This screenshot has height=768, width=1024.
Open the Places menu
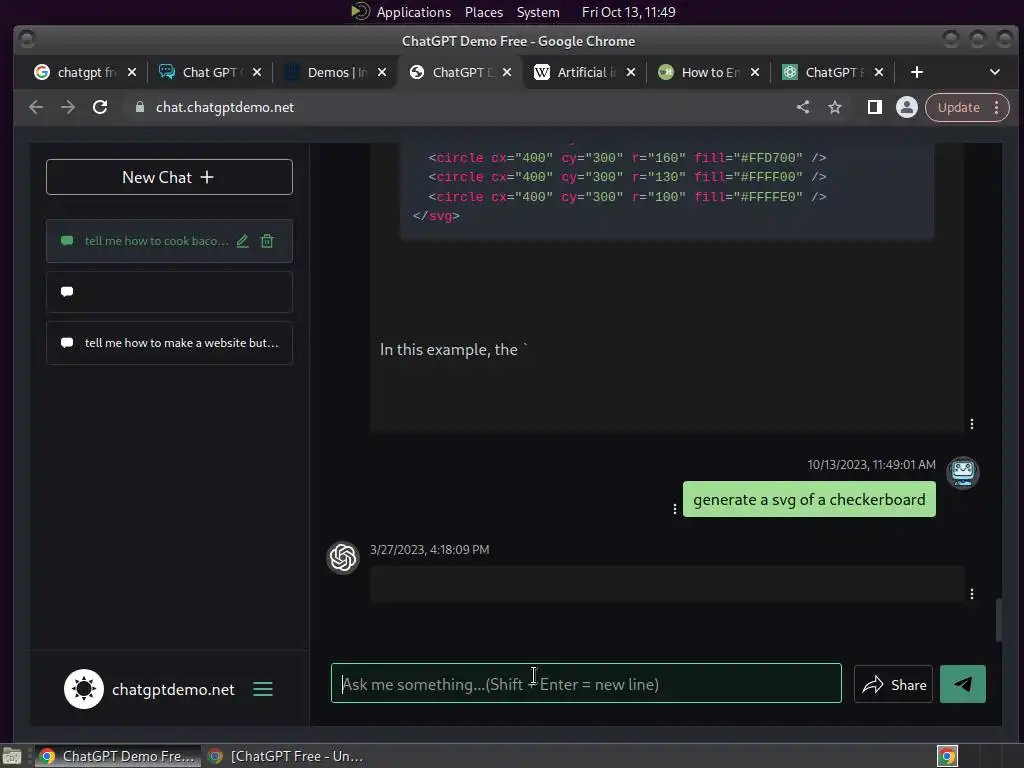484,12
